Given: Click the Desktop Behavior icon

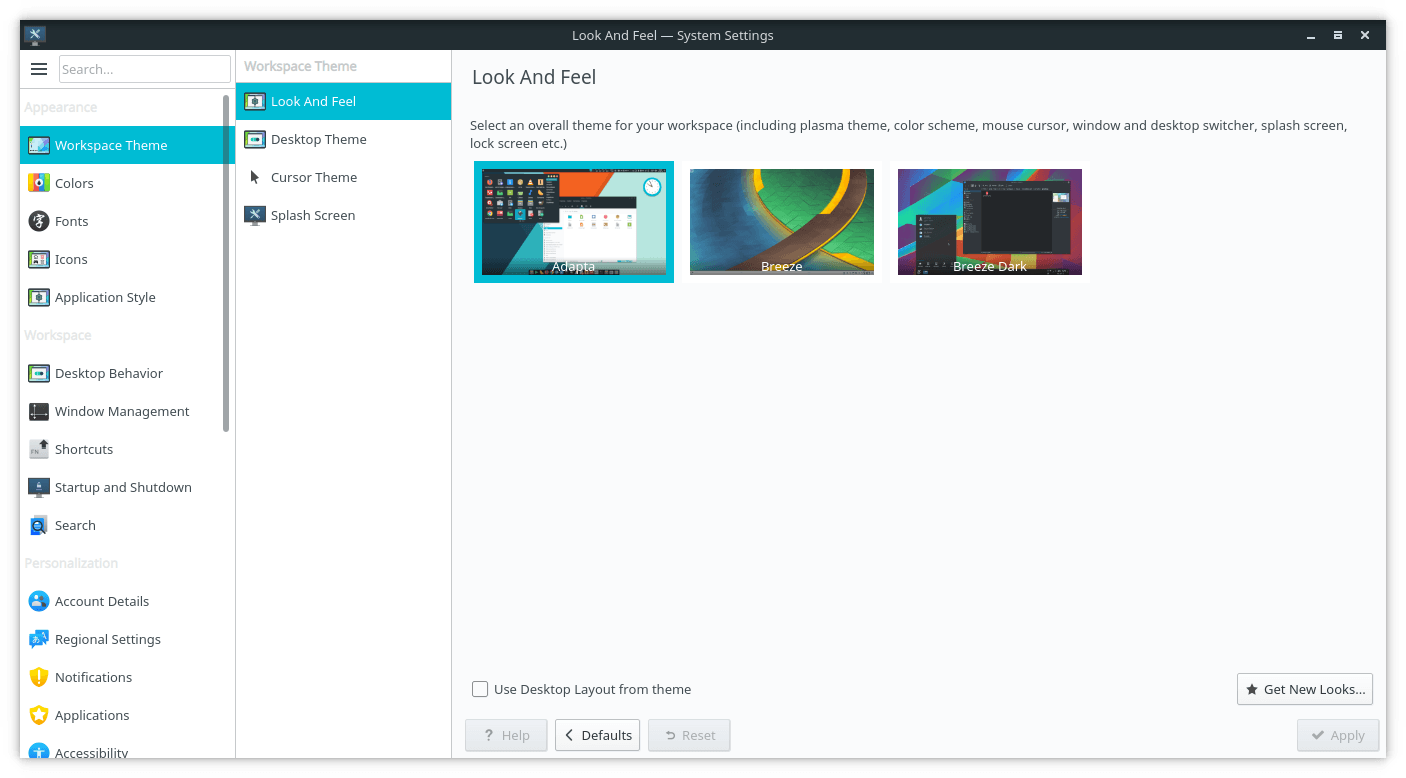Looking at the screenshot, I should pyautogui.click(x=39, y=373).
